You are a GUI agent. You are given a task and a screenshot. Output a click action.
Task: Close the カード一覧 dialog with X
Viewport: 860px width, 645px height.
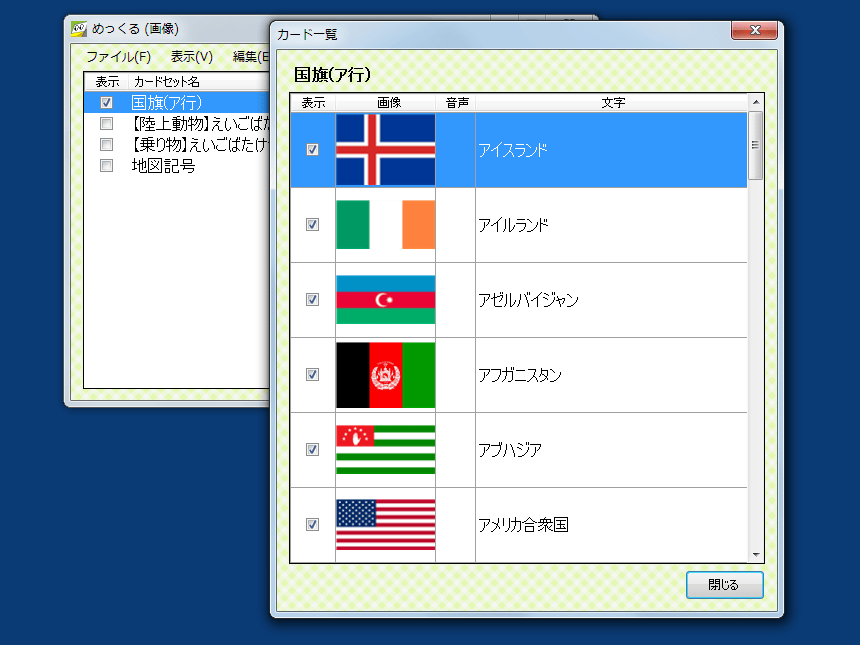click(755, 30)
